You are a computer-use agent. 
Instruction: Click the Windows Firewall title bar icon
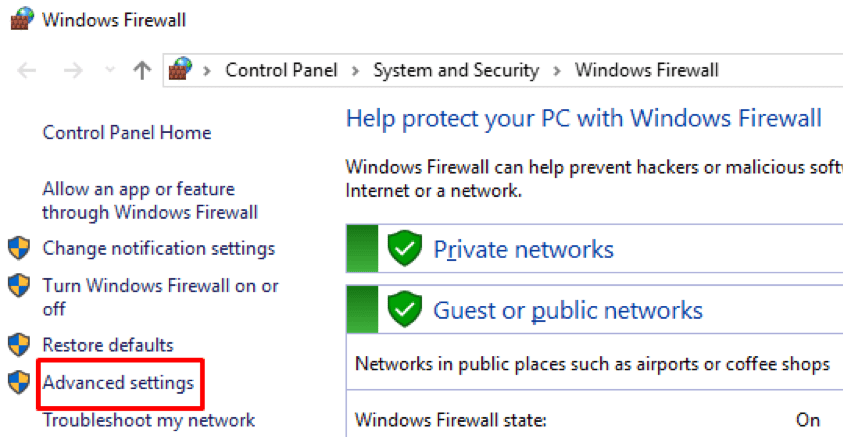point(23,19)
